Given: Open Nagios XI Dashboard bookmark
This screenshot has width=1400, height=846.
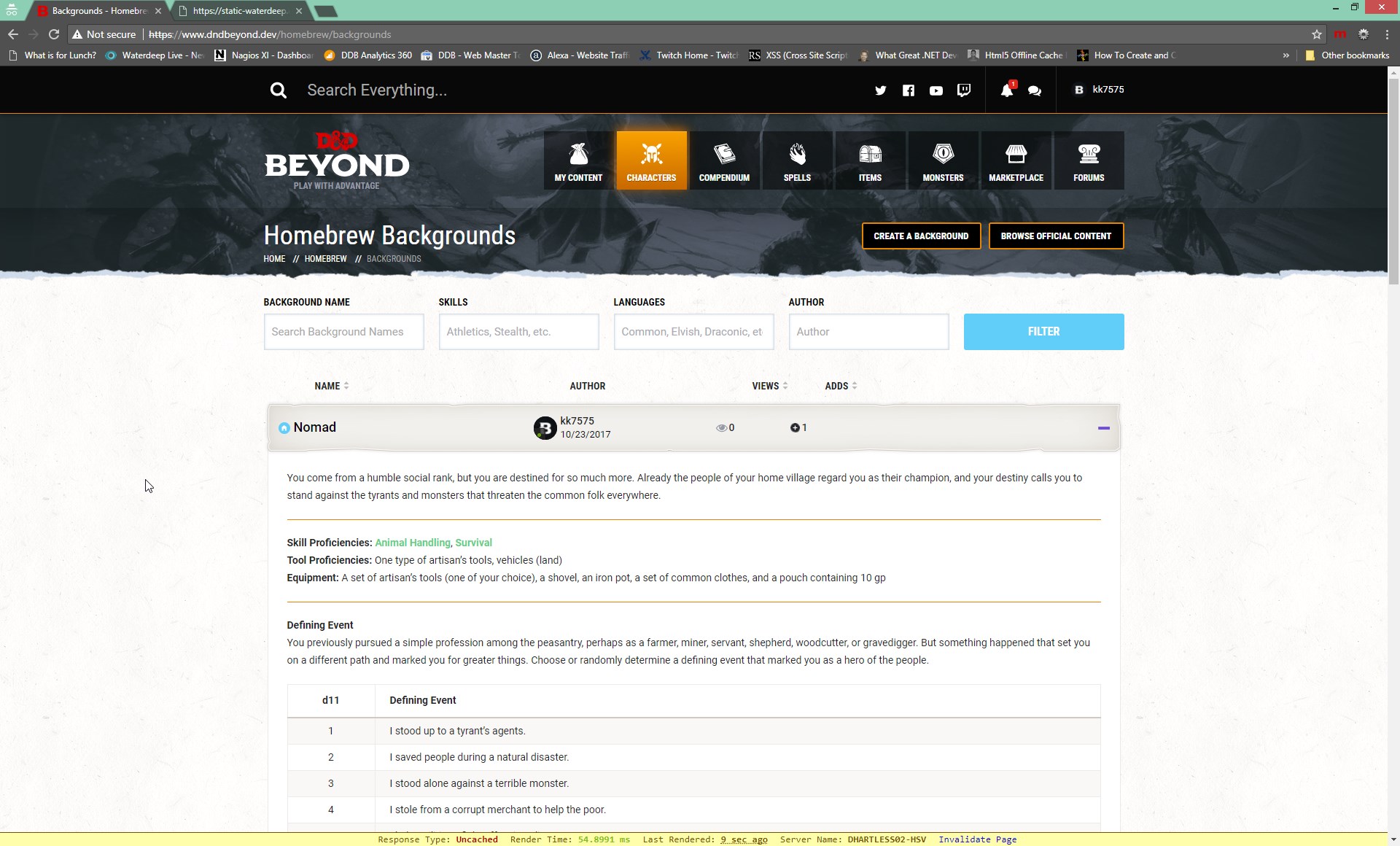Looking at the screenshot, I should coord(264,55).
